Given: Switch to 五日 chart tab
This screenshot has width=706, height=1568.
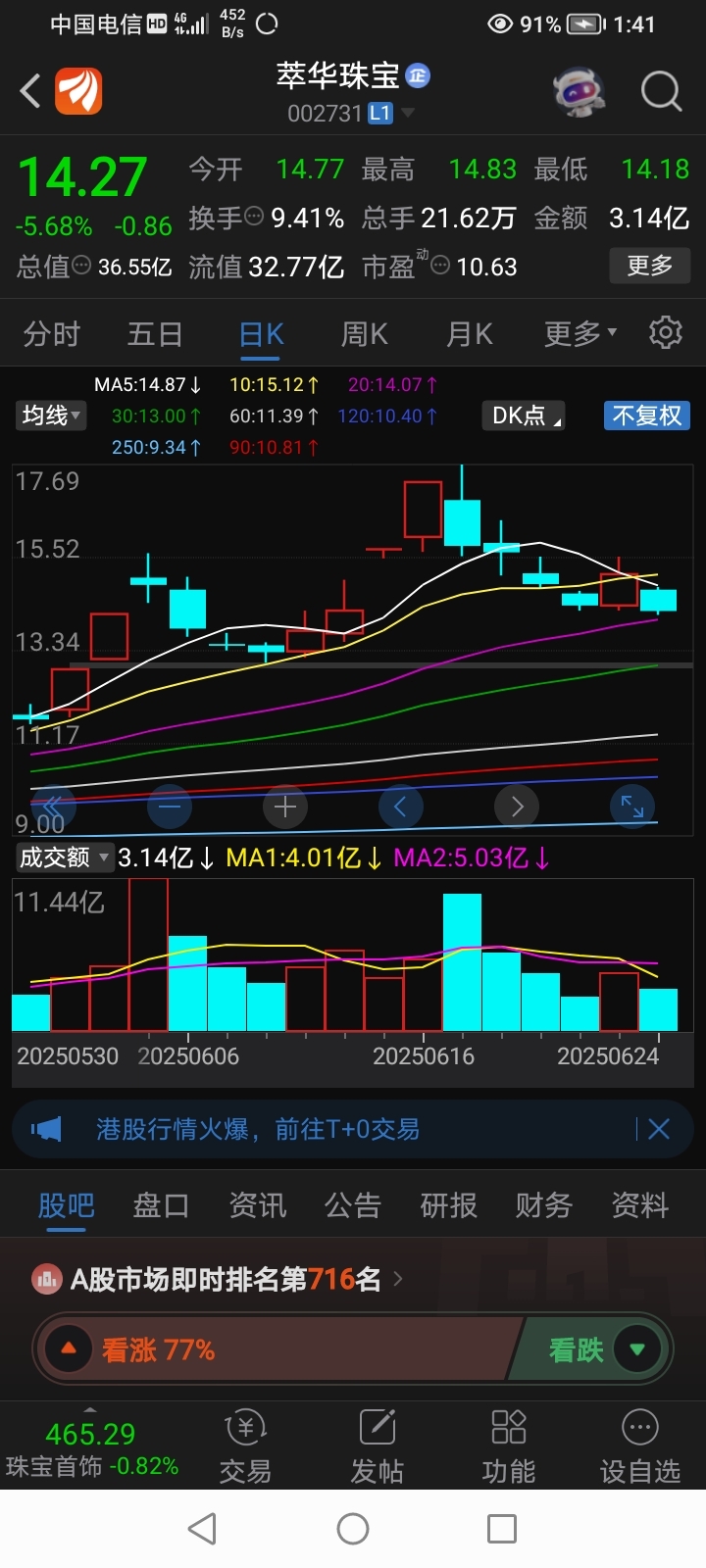Looking at the screenshot, I should click(155, 333).
